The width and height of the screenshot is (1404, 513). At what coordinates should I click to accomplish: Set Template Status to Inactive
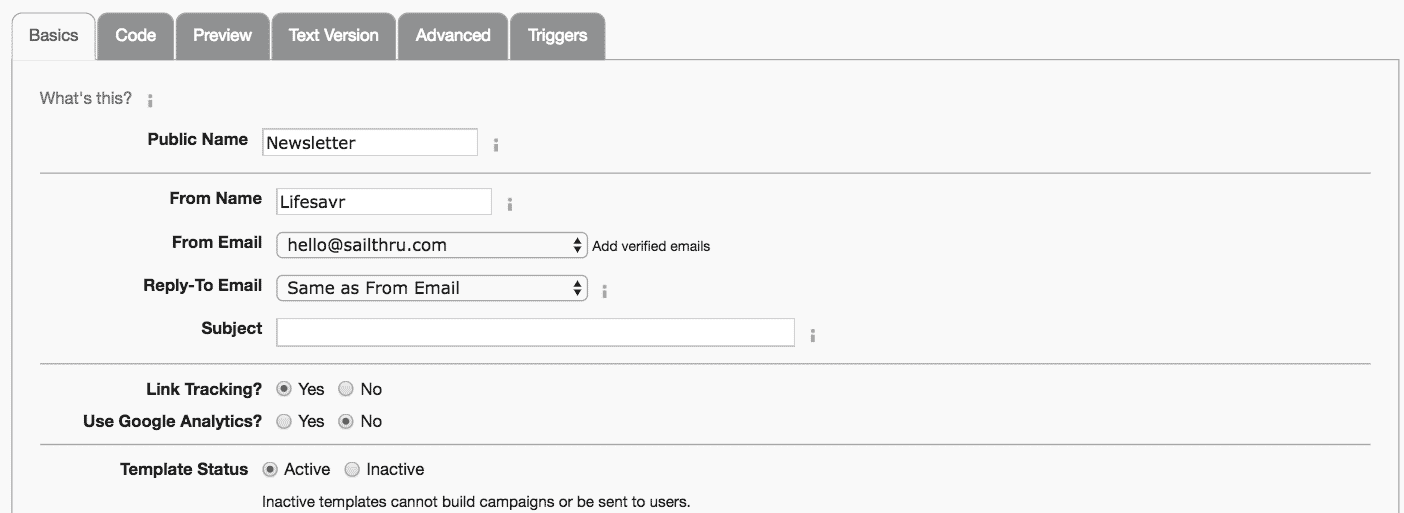(x=352, y=469)
